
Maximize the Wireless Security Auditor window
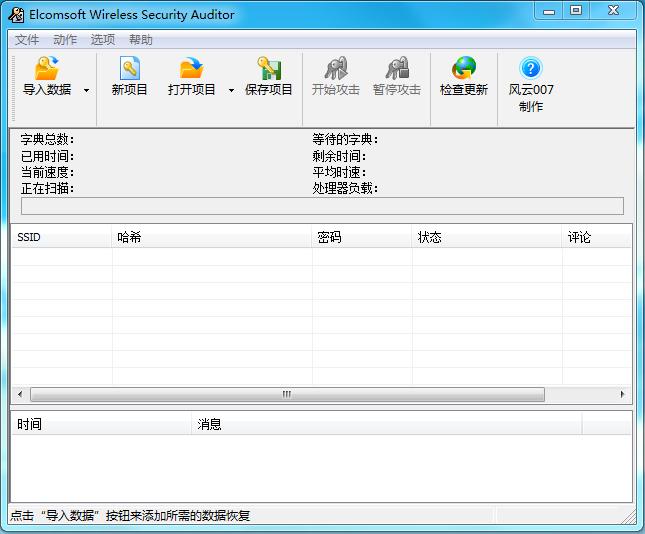point(576,11)
